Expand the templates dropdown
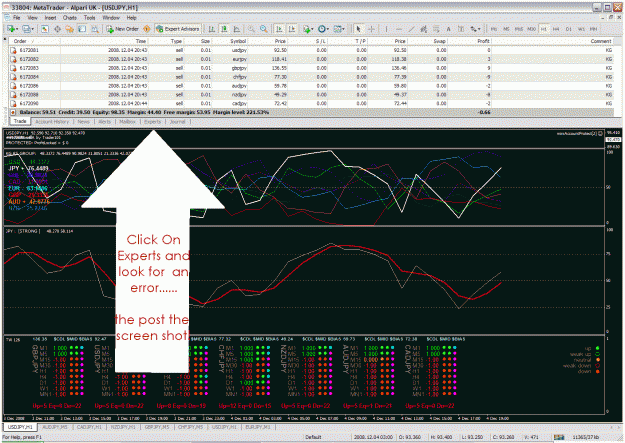Image resolution: width=625 pixels, height=443 pixels. 343,29
